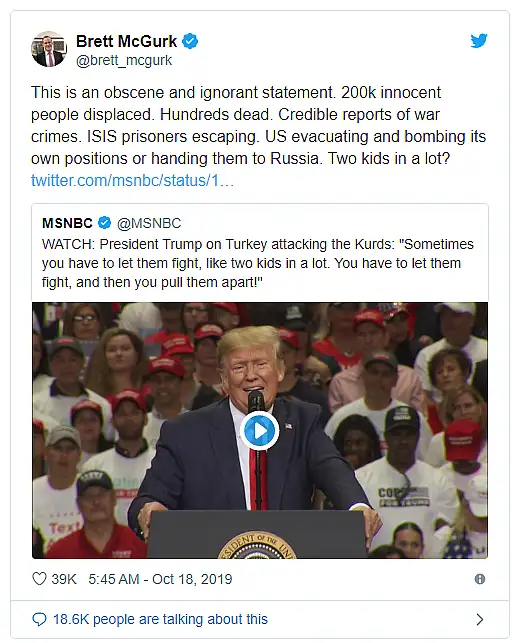Click the MSNBC account name

67,223
